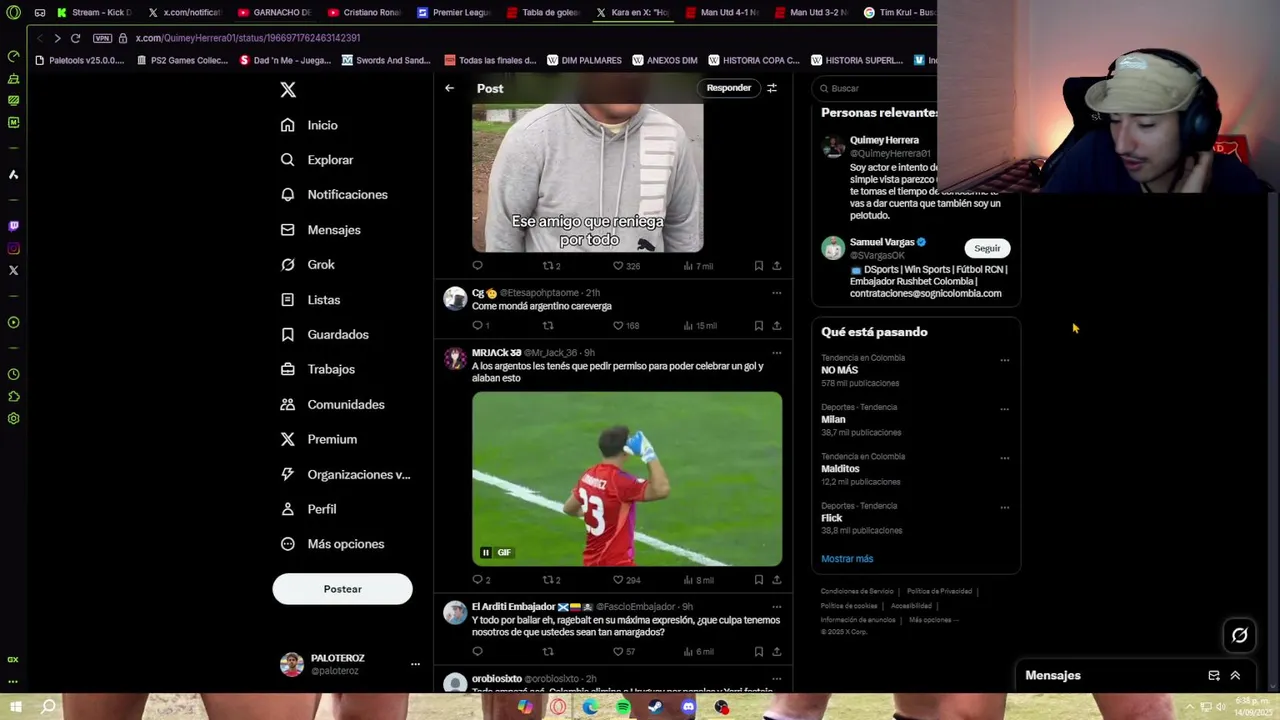Open Steam from the Windows taskbar
Viewport: 1280px width, 720px height.
point(655,707)
